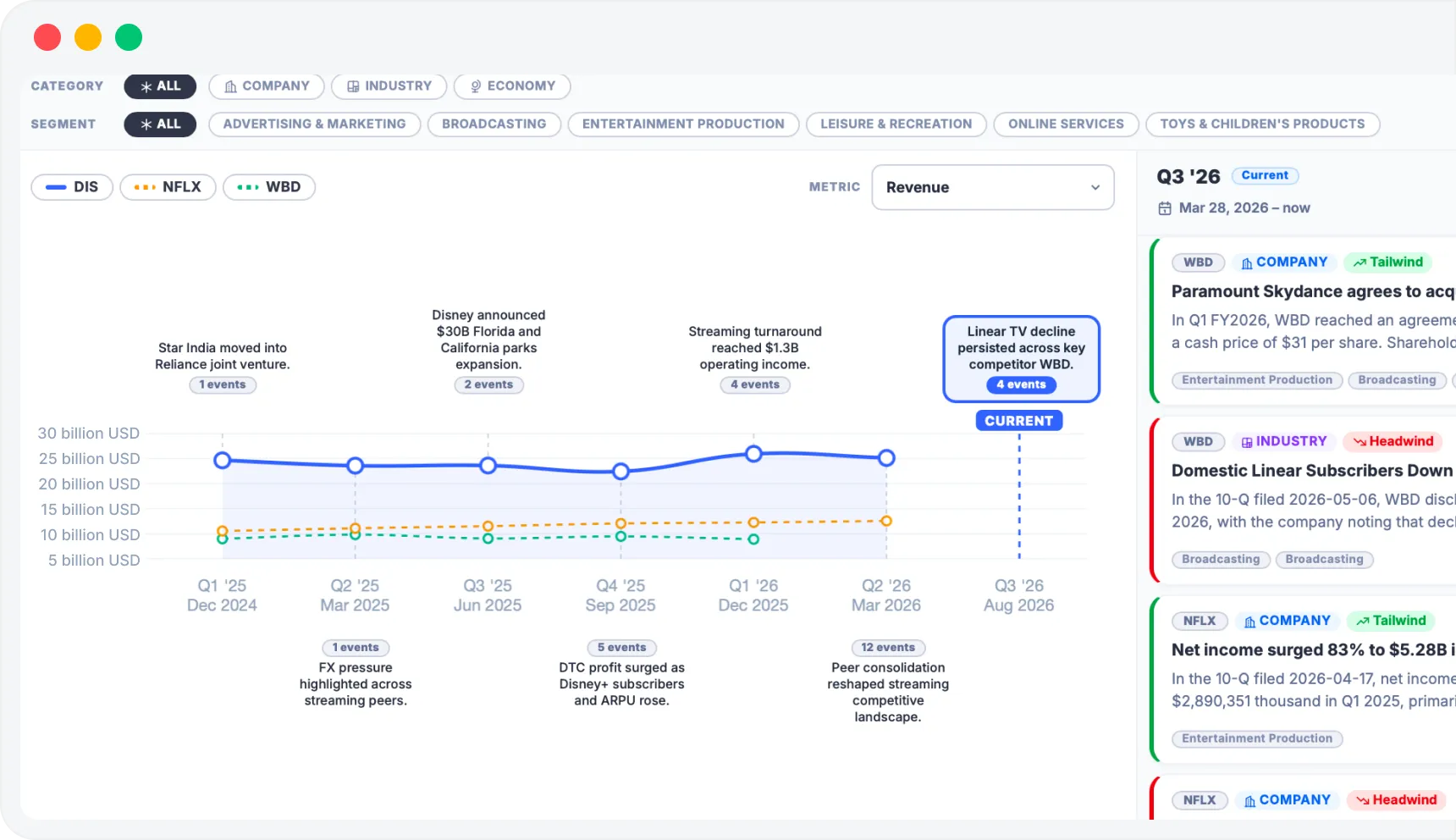Click the Tailwind tag on Net income card

click(1391, 622)
